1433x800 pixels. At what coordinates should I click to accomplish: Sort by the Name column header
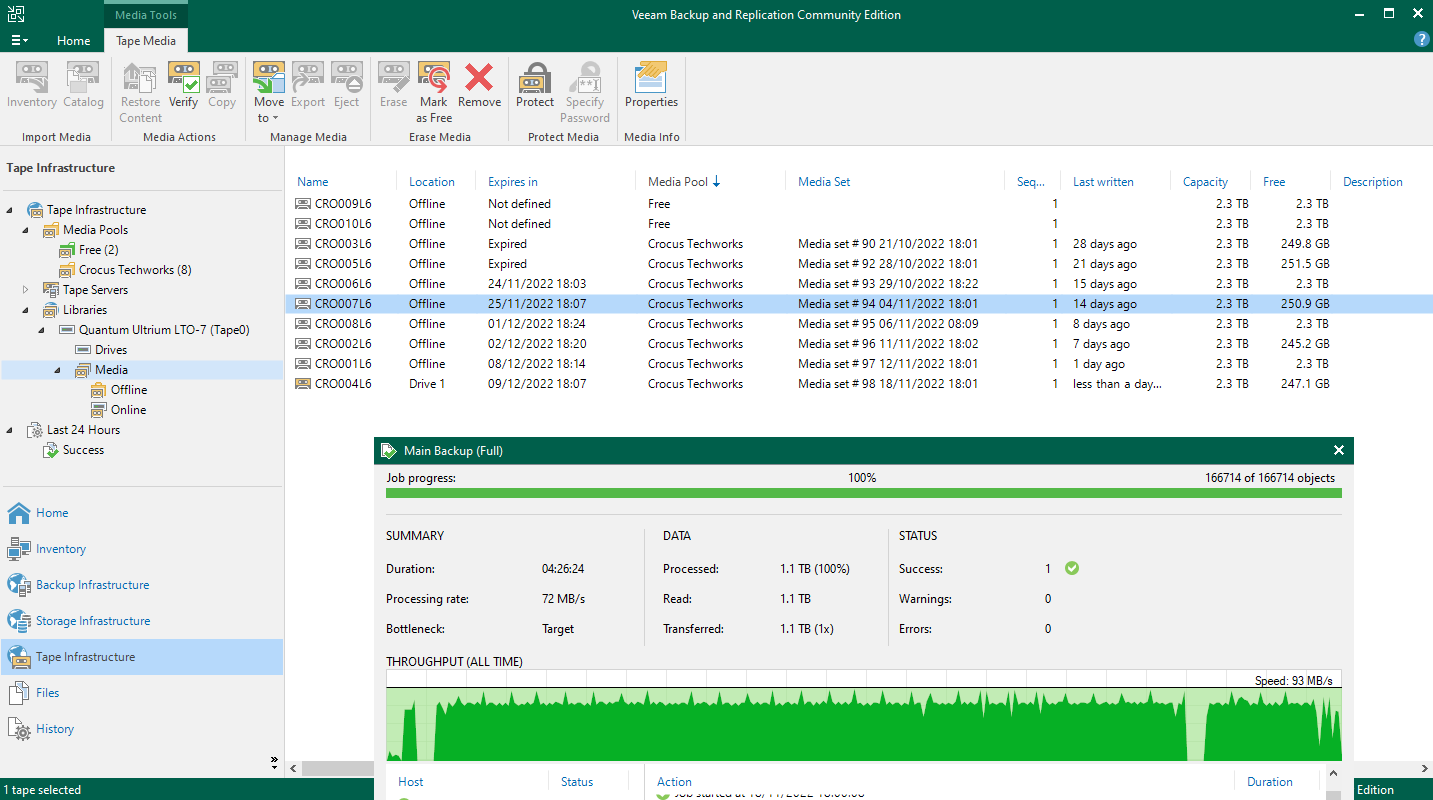coord(313,182)
